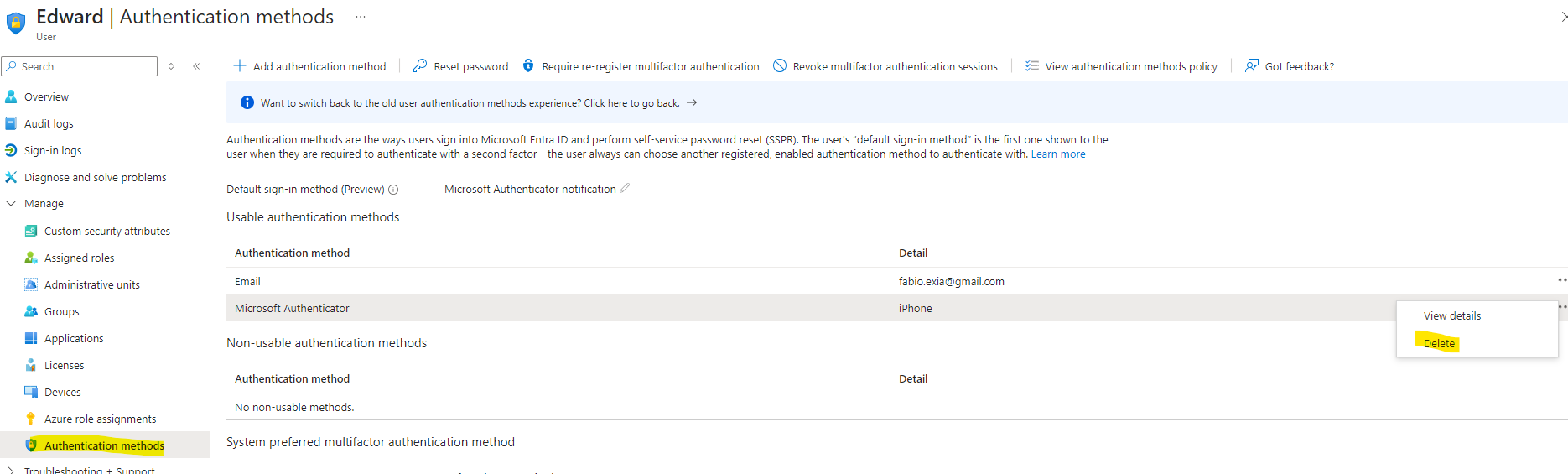Open Custom security attributes
Image resolution: width=1568 pixels, height=474 pixels.
pyautogui.click(x=107, y=232)
